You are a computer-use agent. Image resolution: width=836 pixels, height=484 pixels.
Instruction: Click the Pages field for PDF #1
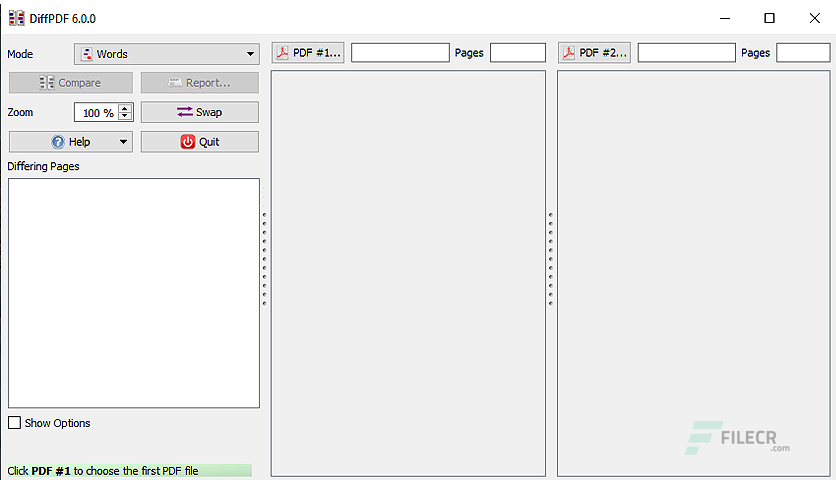coord(518,53)
